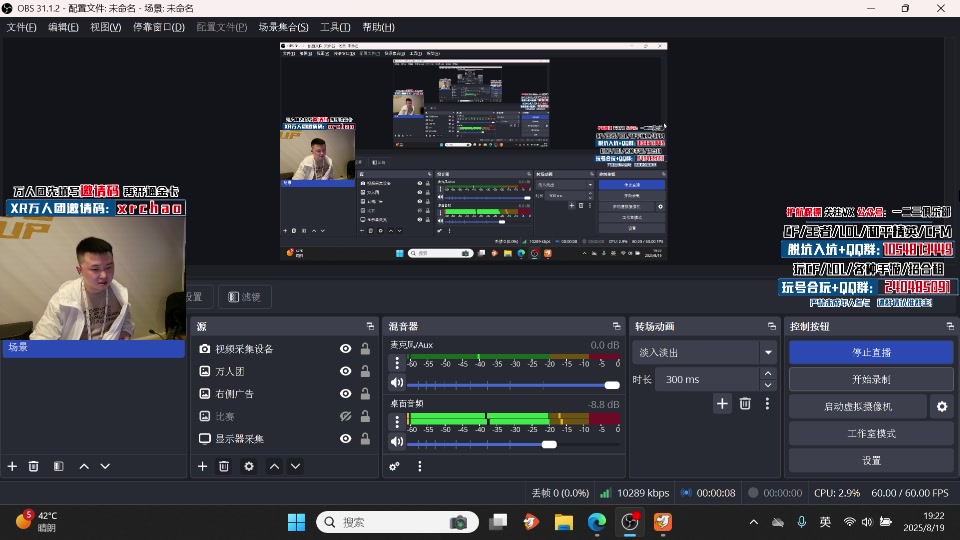
Task: Remove transition with trash icon
Action: click(745, 403)
